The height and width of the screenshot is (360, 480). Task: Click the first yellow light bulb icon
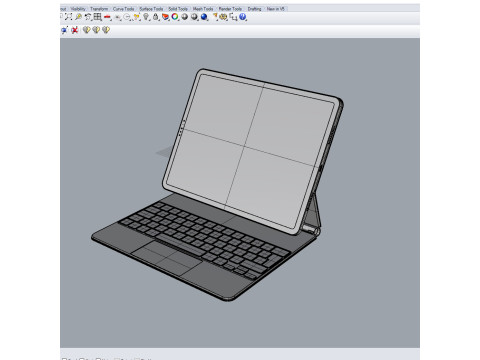(x=86, y=30)
